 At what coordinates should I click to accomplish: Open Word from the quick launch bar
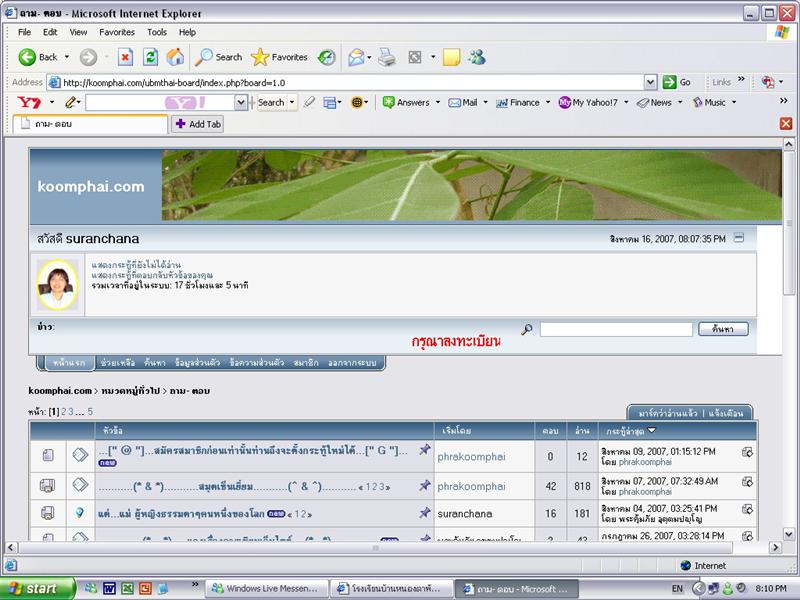[x=109, y=589]
